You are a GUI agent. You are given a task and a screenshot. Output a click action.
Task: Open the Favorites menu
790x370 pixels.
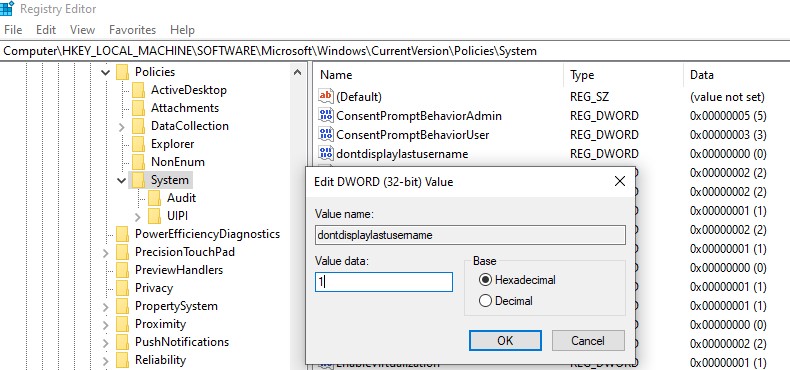pyautogui.click(x=133, y=30)
